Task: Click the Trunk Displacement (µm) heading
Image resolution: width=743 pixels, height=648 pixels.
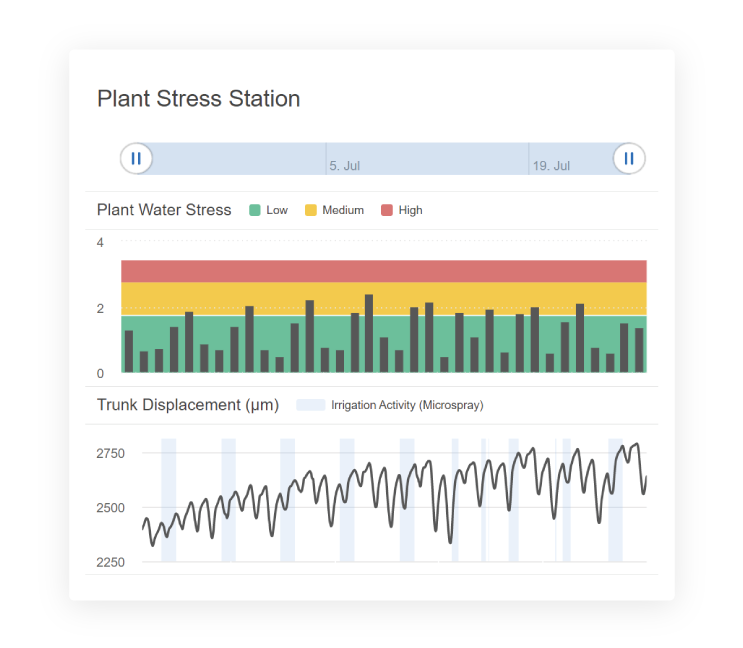Action: (188, 405)
